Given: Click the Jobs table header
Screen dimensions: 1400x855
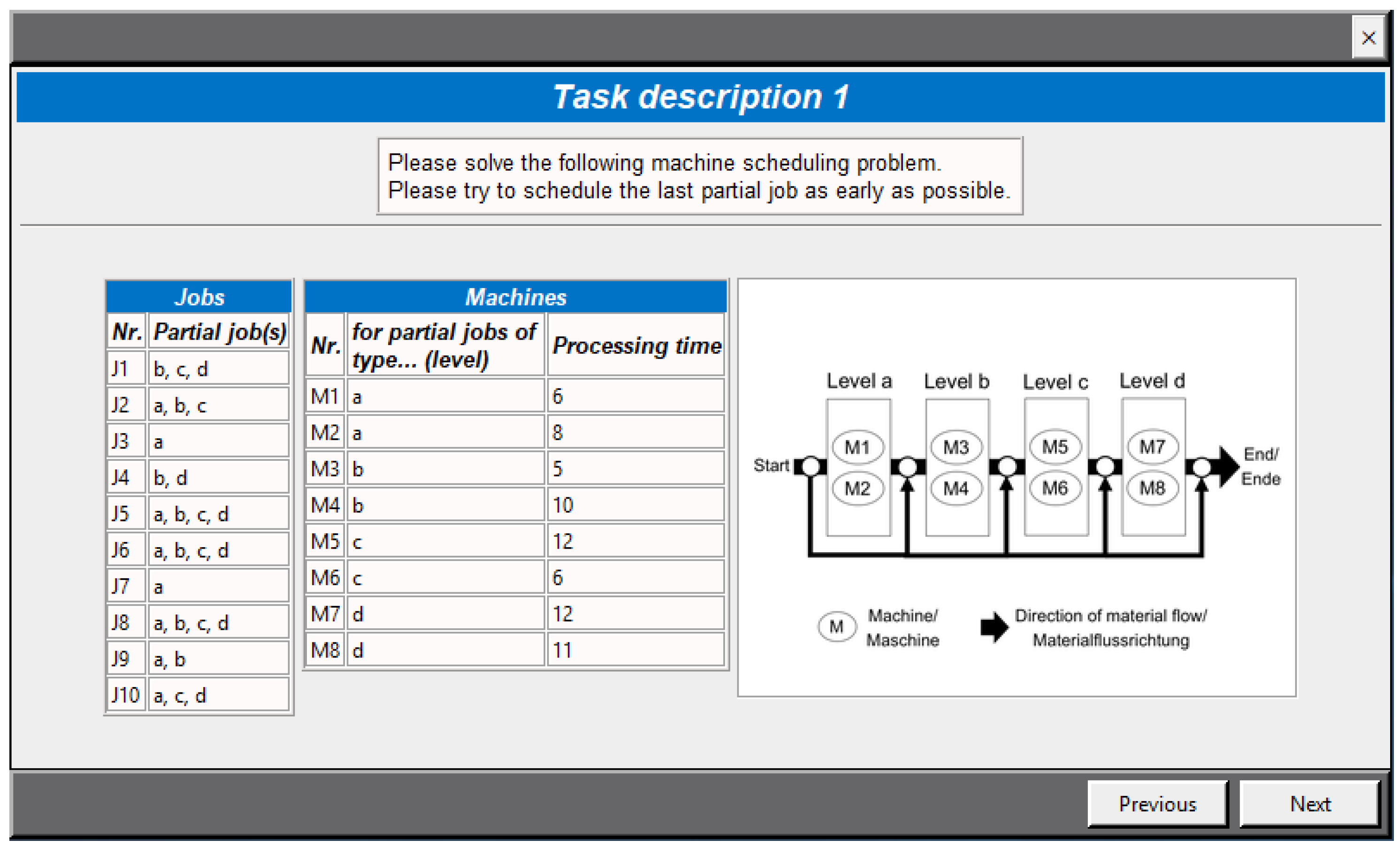Looking at the screenshot, I should 199,297.
